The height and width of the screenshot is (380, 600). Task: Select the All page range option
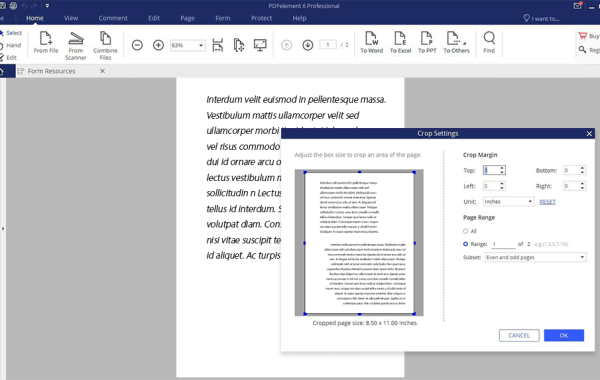(x=466, y=231)
